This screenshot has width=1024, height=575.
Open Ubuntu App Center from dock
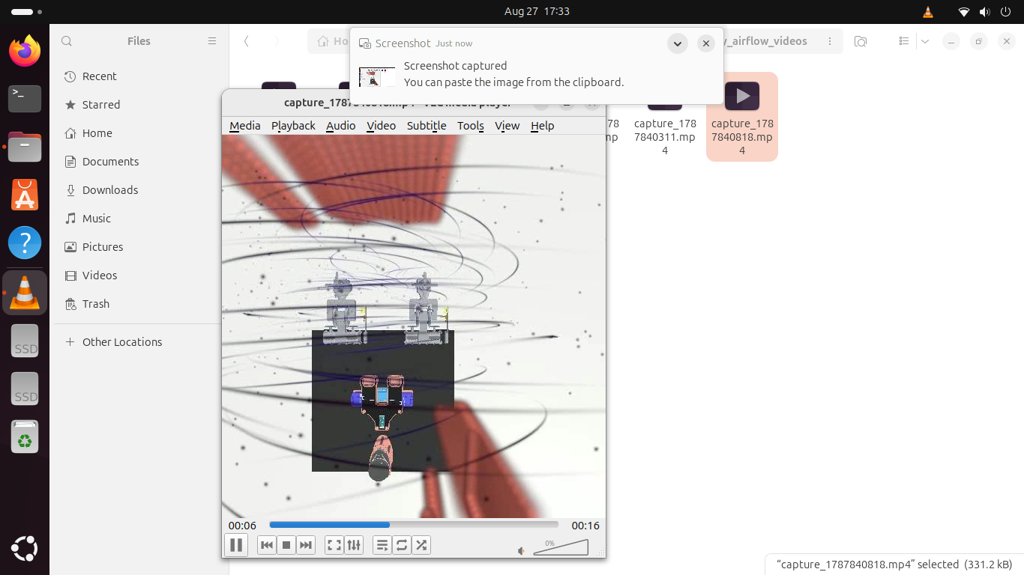click(25, 195)
